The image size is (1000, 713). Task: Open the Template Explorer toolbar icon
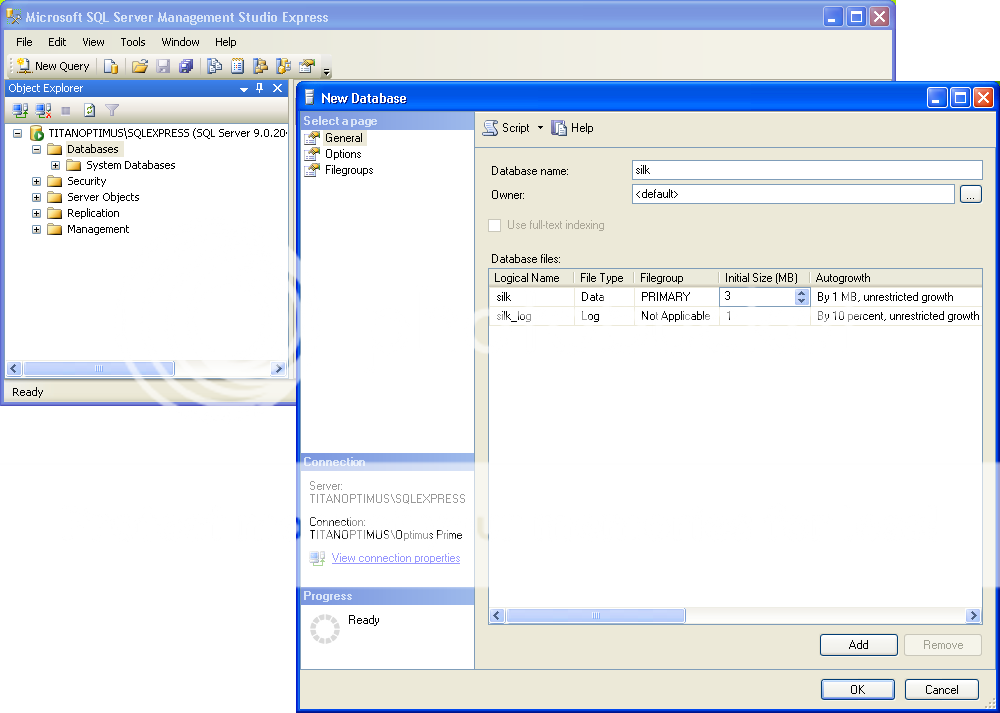point(284,66)
